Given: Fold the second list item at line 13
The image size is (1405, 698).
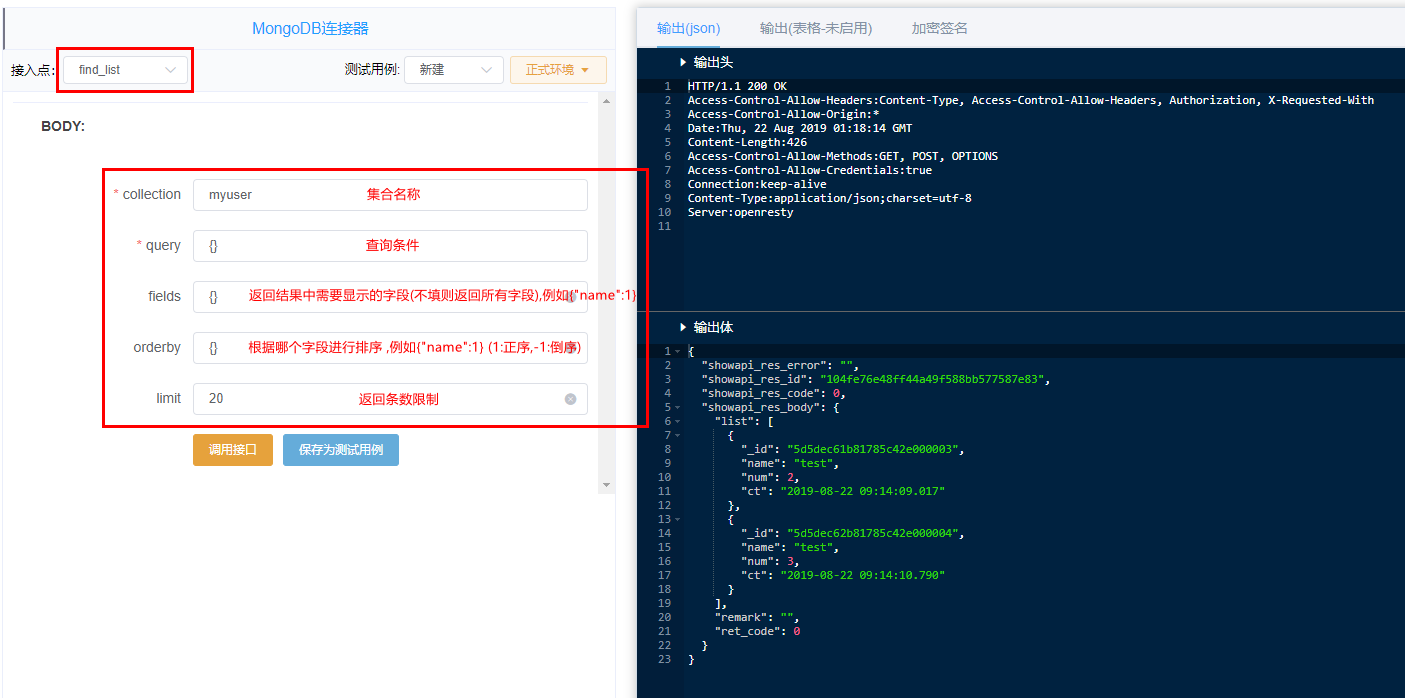Looking at the screenshot, I should [677, 519].
